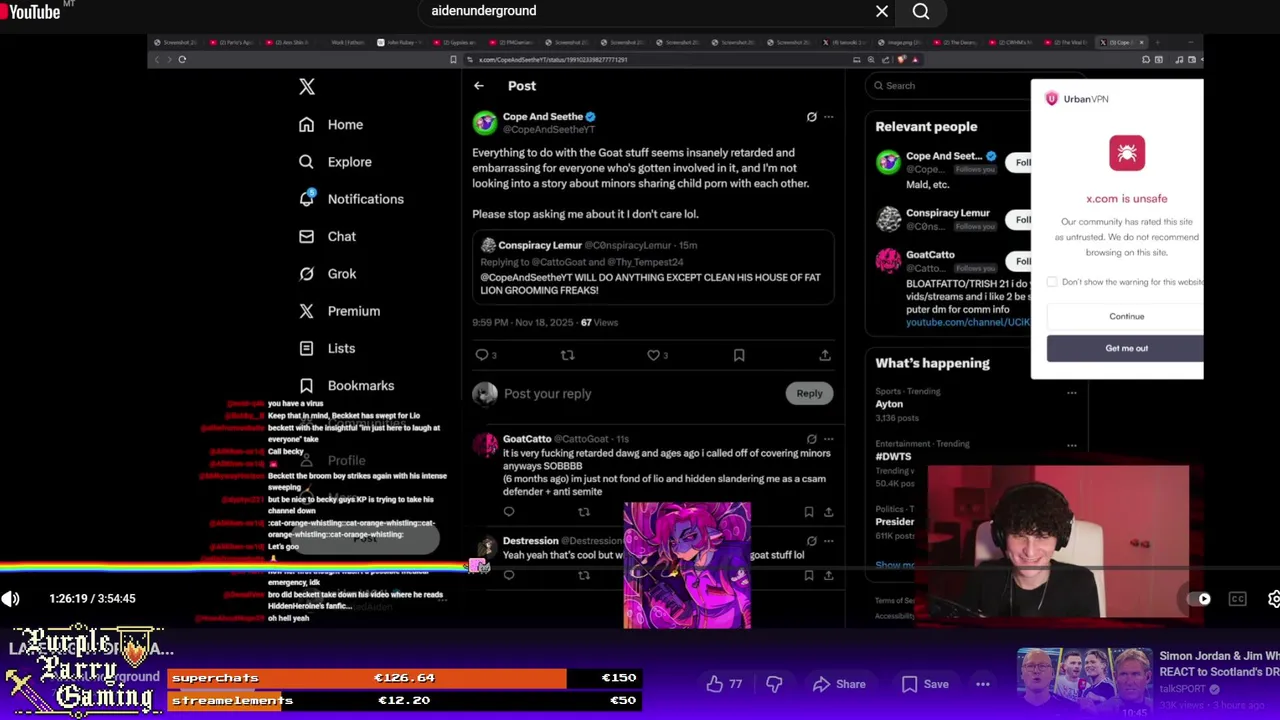
Task: Click the YouTube search magnifier icon
Action: click(x=921, y=11)
